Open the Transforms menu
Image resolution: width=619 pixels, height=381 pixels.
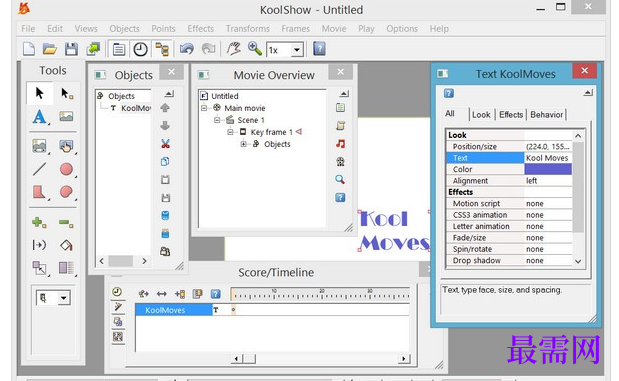click(248, 29)
